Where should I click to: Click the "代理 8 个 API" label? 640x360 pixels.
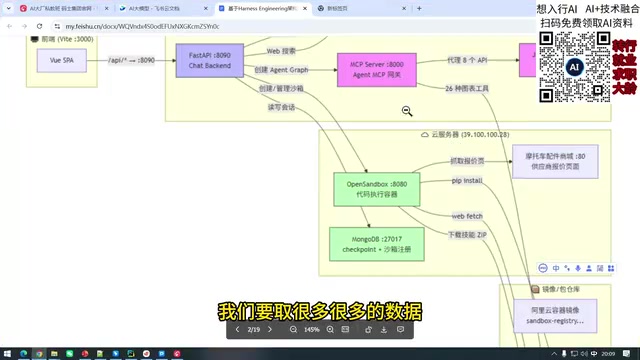(x=467, y=60)
